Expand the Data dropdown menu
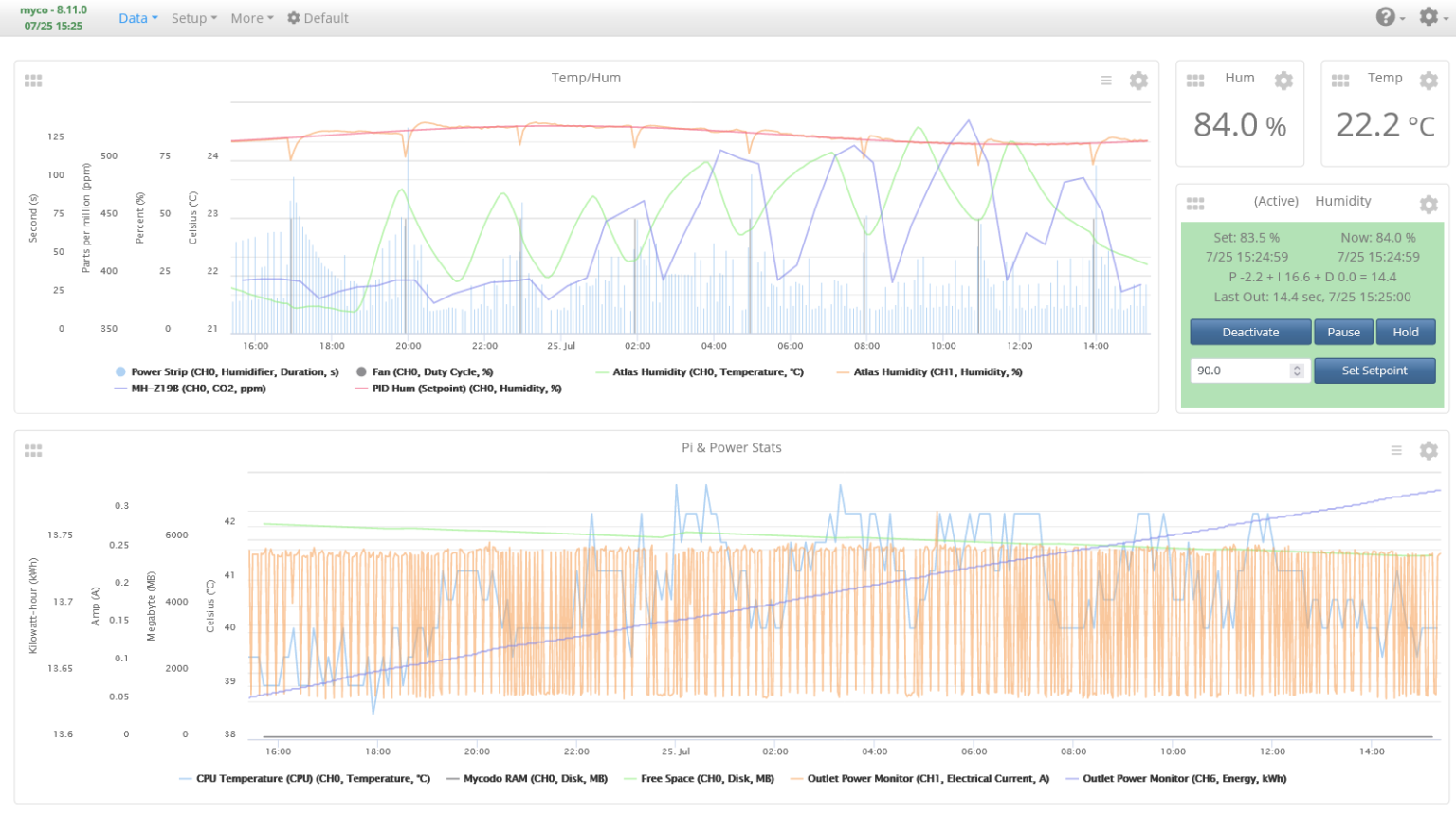The height and width of the screenshot is (814, 1456). 137,18
